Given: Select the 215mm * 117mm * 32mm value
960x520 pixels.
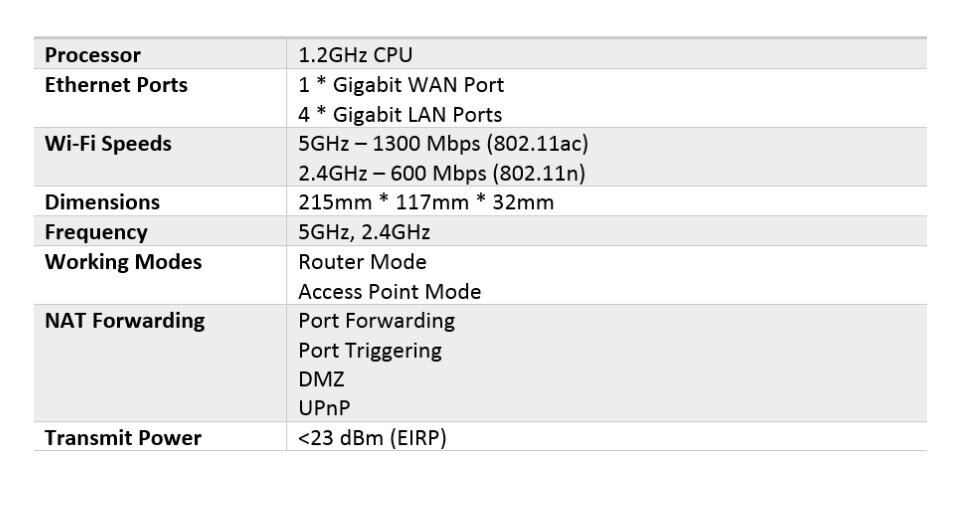Looking at the screenshot, I should coord(426,202).
